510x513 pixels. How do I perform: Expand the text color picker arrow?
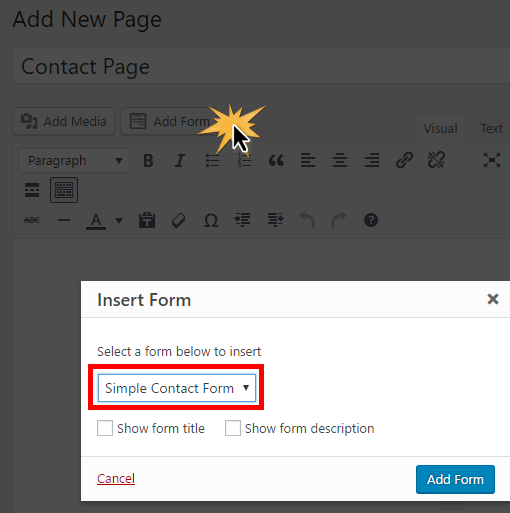[119, 220]
